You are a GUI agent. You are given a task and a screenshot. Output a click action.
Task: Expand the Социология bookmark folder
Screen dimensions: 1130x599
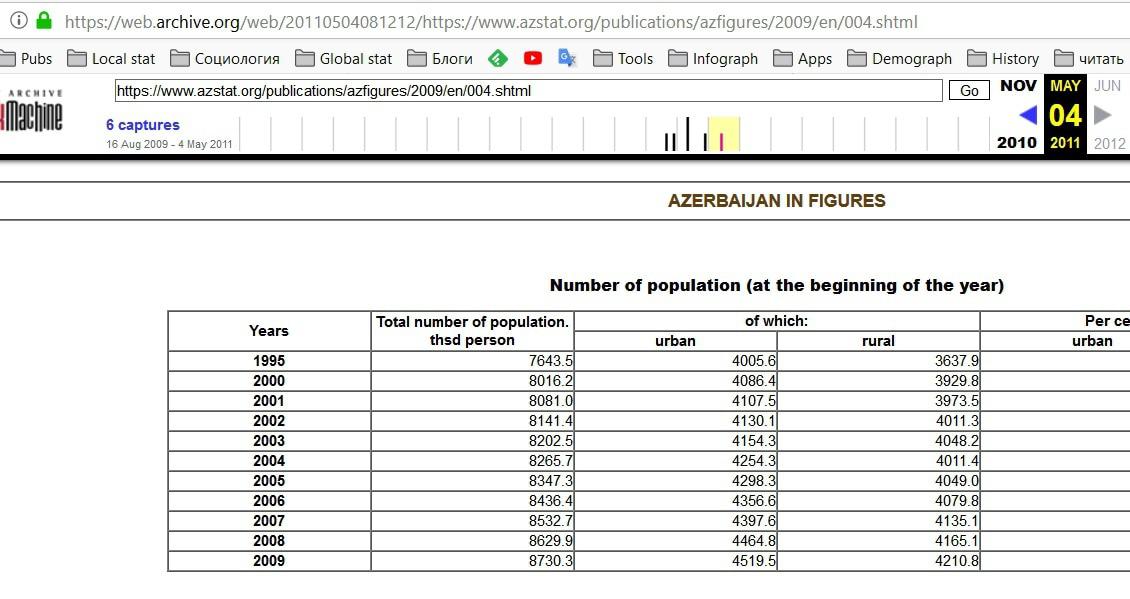[225, 58]
